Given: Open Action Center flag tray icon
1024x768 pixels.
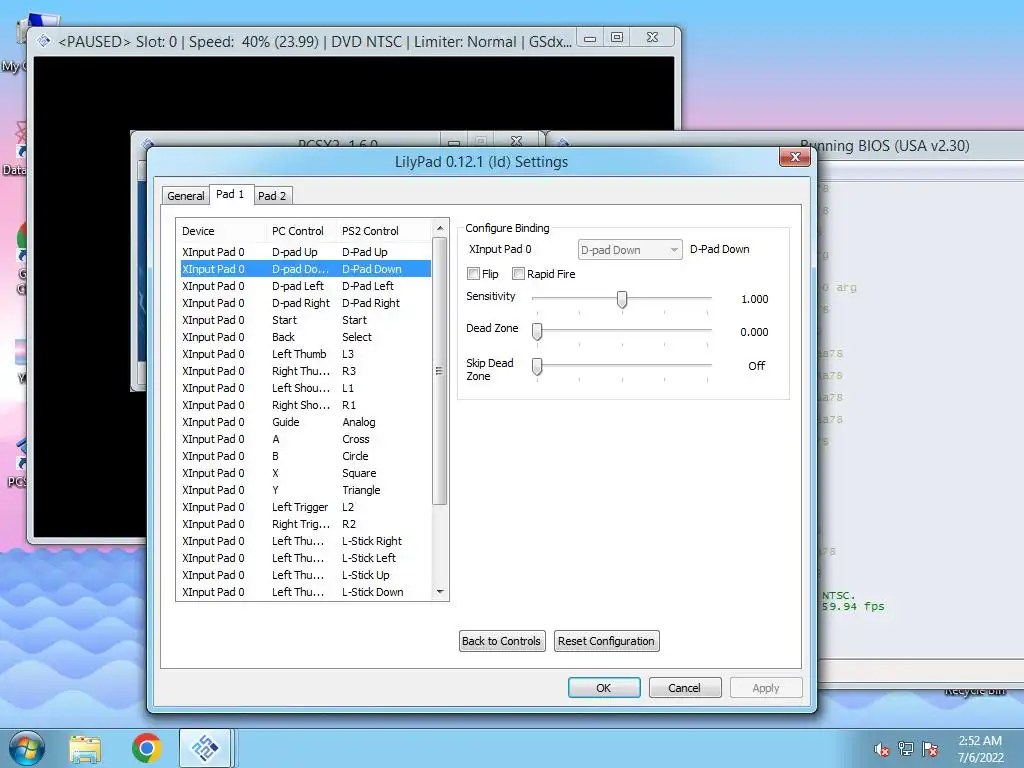Looking at the screenshot, I should coord(930,749).
